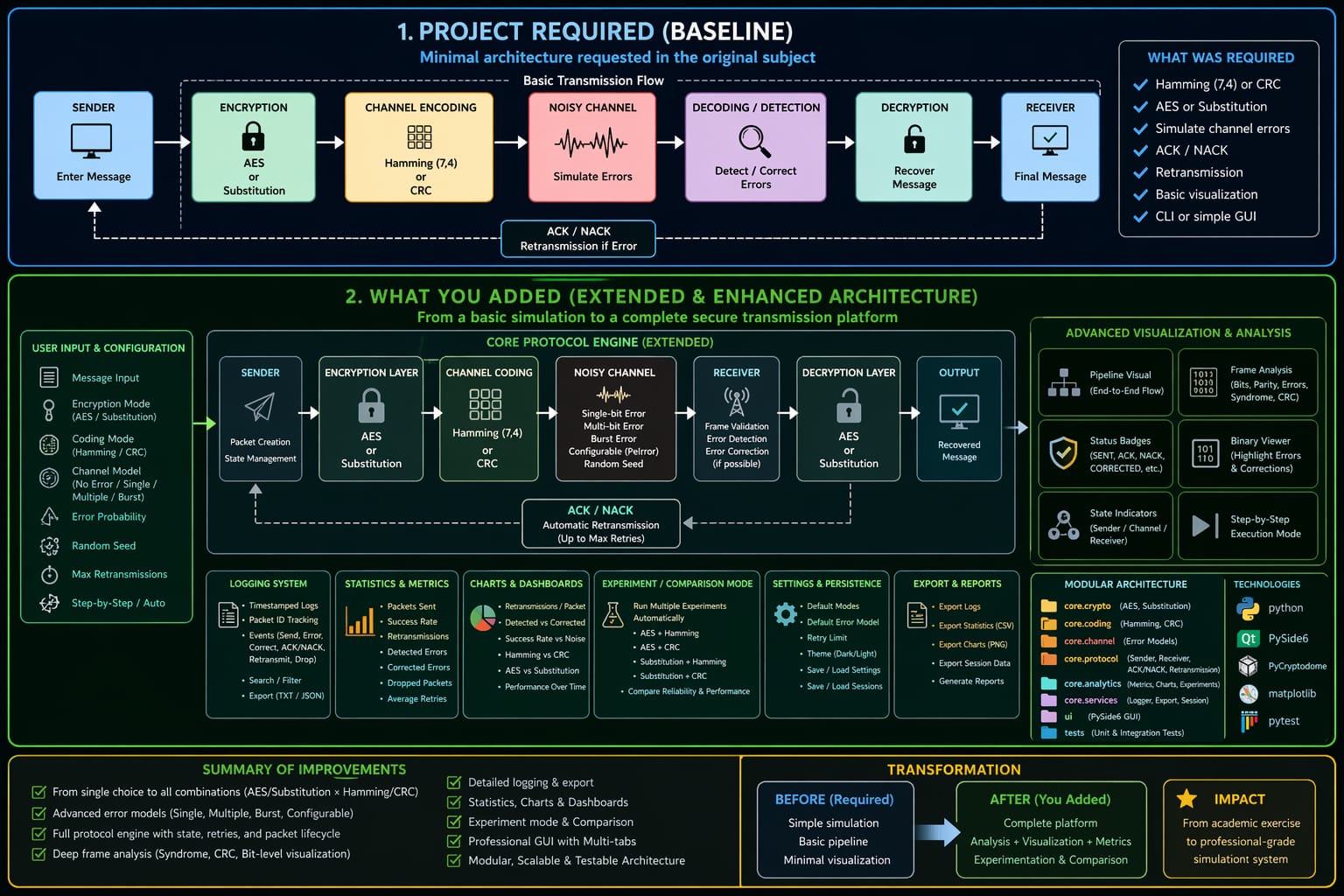1344x896 pixels.
Task: Click the monitor icon in the baseline Sender box
Action: tap(91, 140)
